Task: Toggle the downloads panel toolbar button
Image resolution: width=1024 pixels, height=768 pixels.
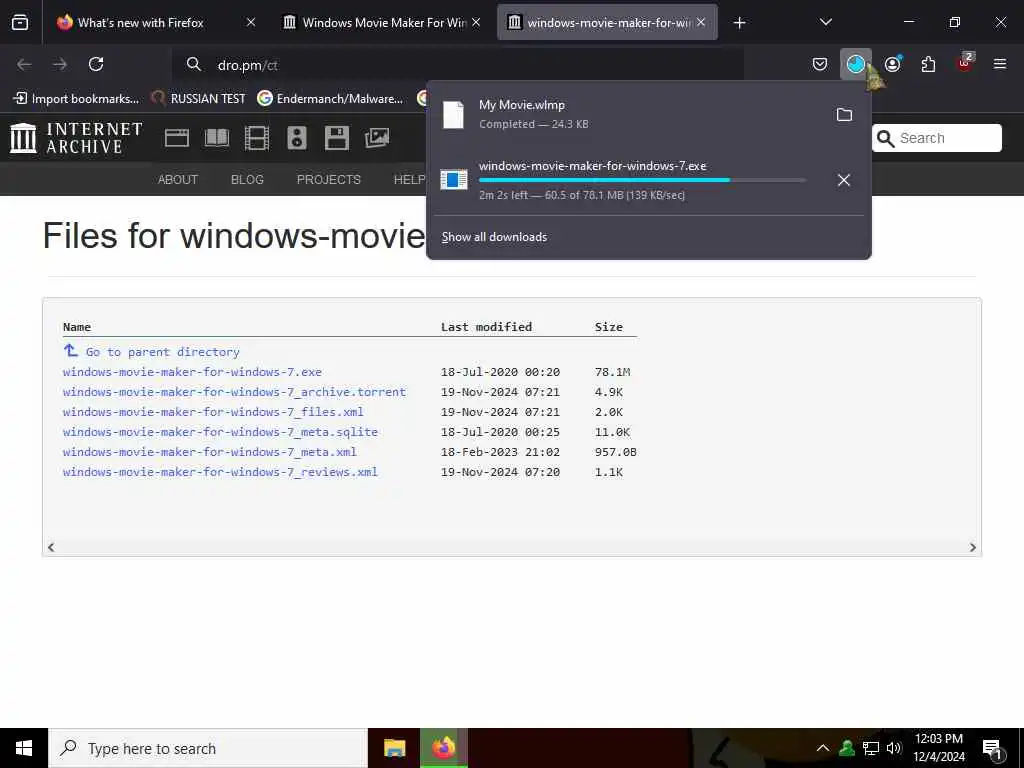Action: click(x=856, y=64)
